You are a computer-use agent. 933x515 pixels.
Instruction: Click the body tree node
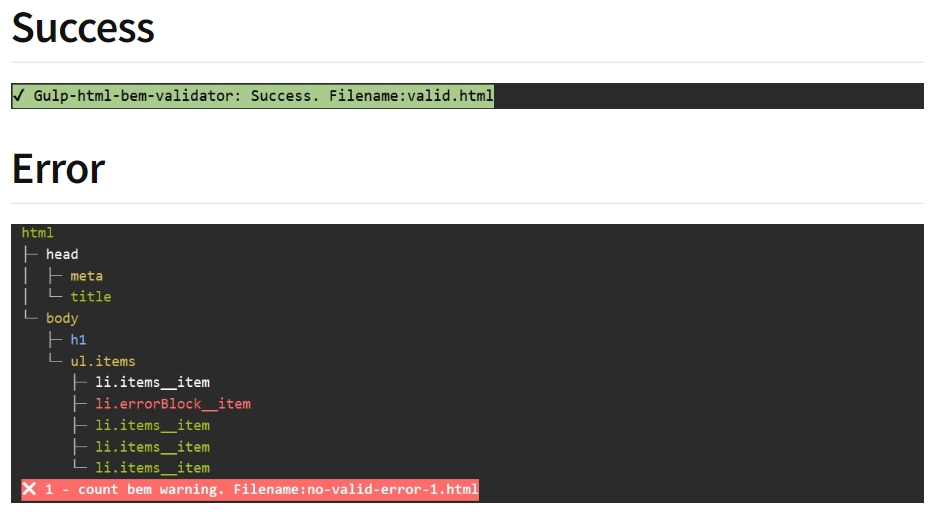click(x=62, y=318)
